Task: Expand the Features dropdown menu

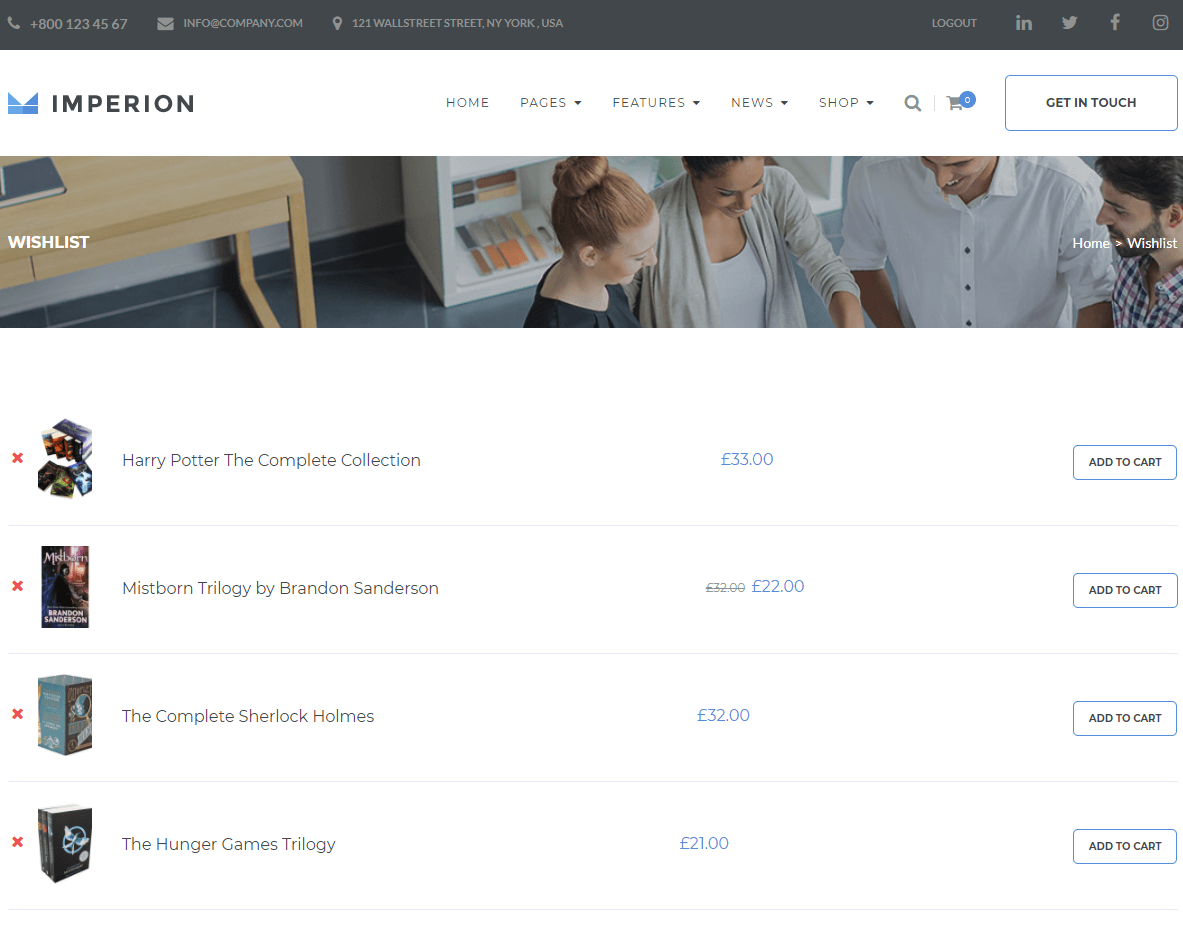Action: pos(656,103)
